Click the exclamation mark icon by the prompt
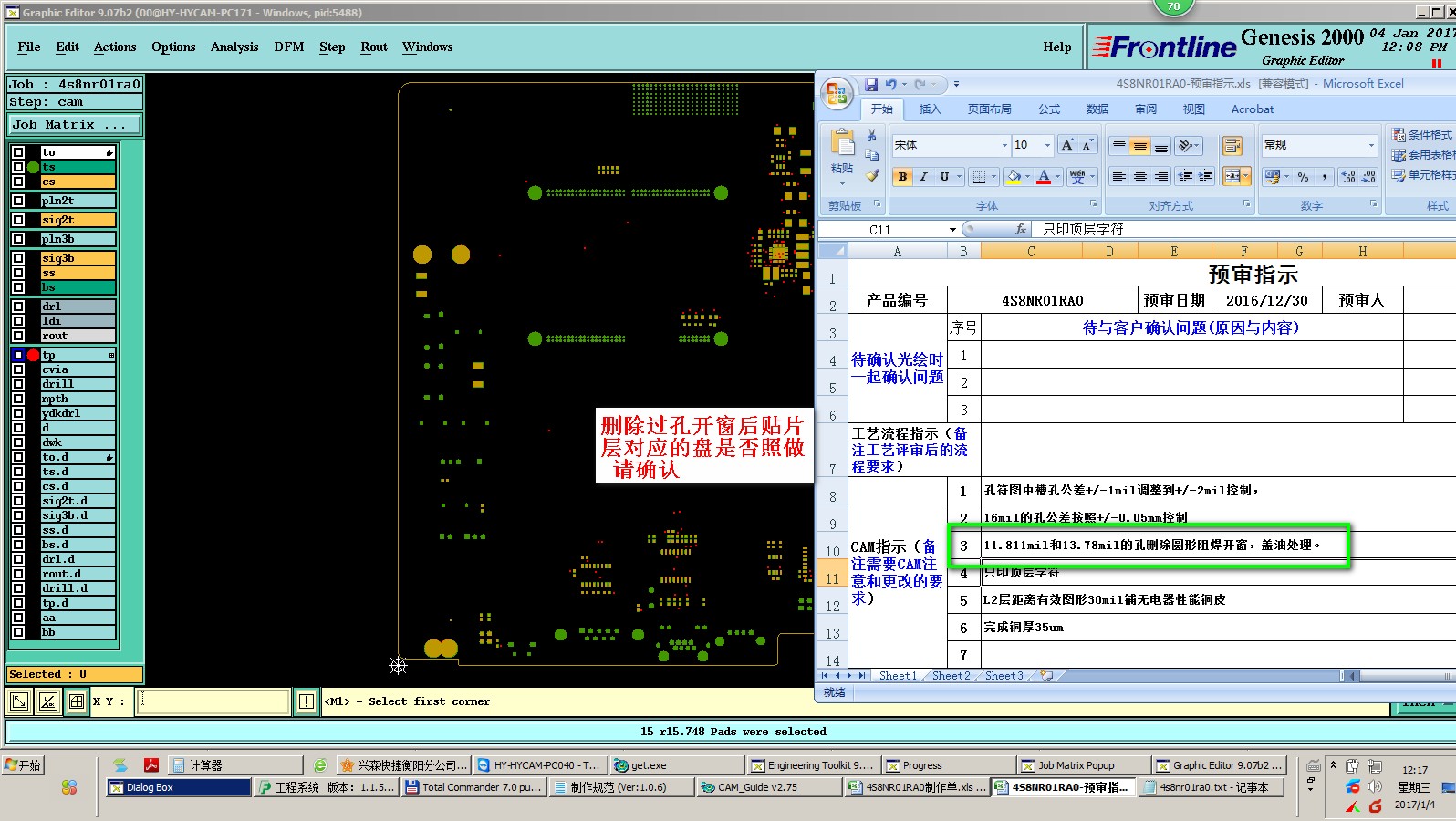The width and height of the screenshot is (1456, 821). point(307,701)
